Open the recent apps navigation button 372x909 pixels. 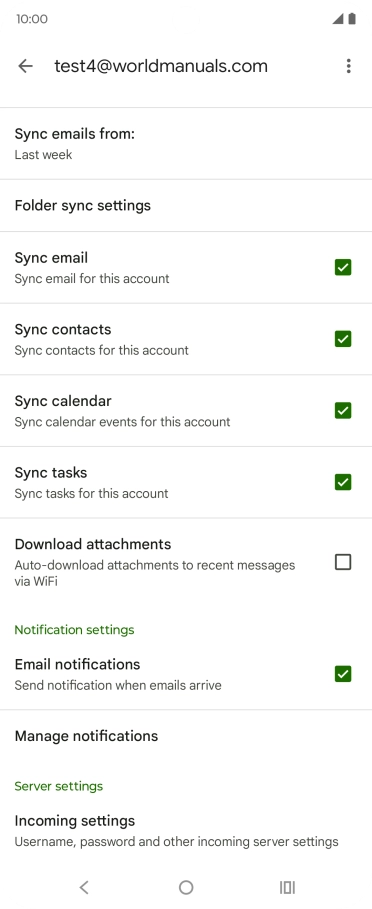[x=287, y=887]
